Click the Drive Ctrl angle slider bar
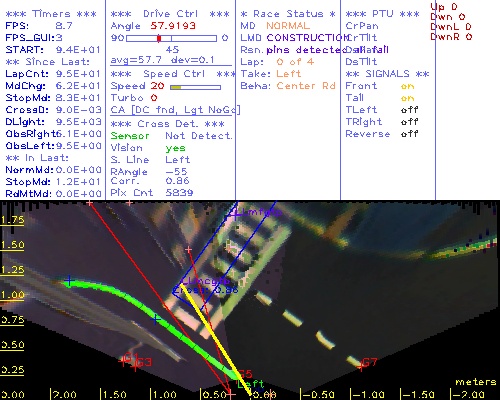This screenshot has height=400, width=500. [x=171, y=38]
